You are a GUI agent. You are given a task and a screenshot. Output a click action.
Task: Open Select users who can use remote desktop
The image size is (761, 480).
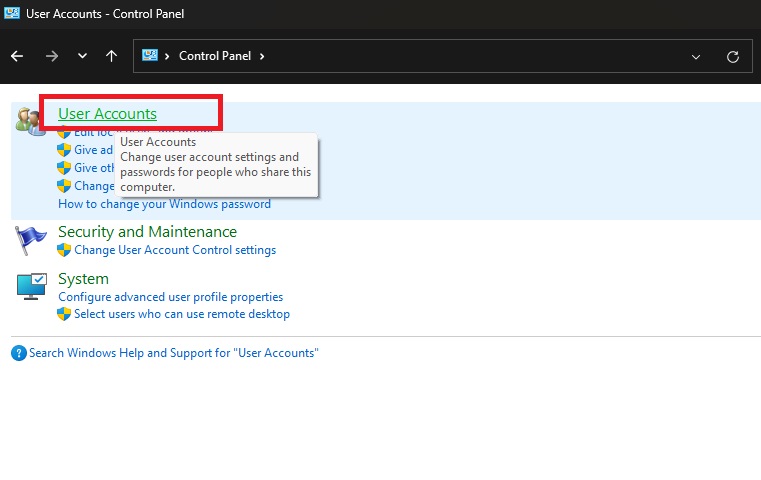(x=182, y=314)
